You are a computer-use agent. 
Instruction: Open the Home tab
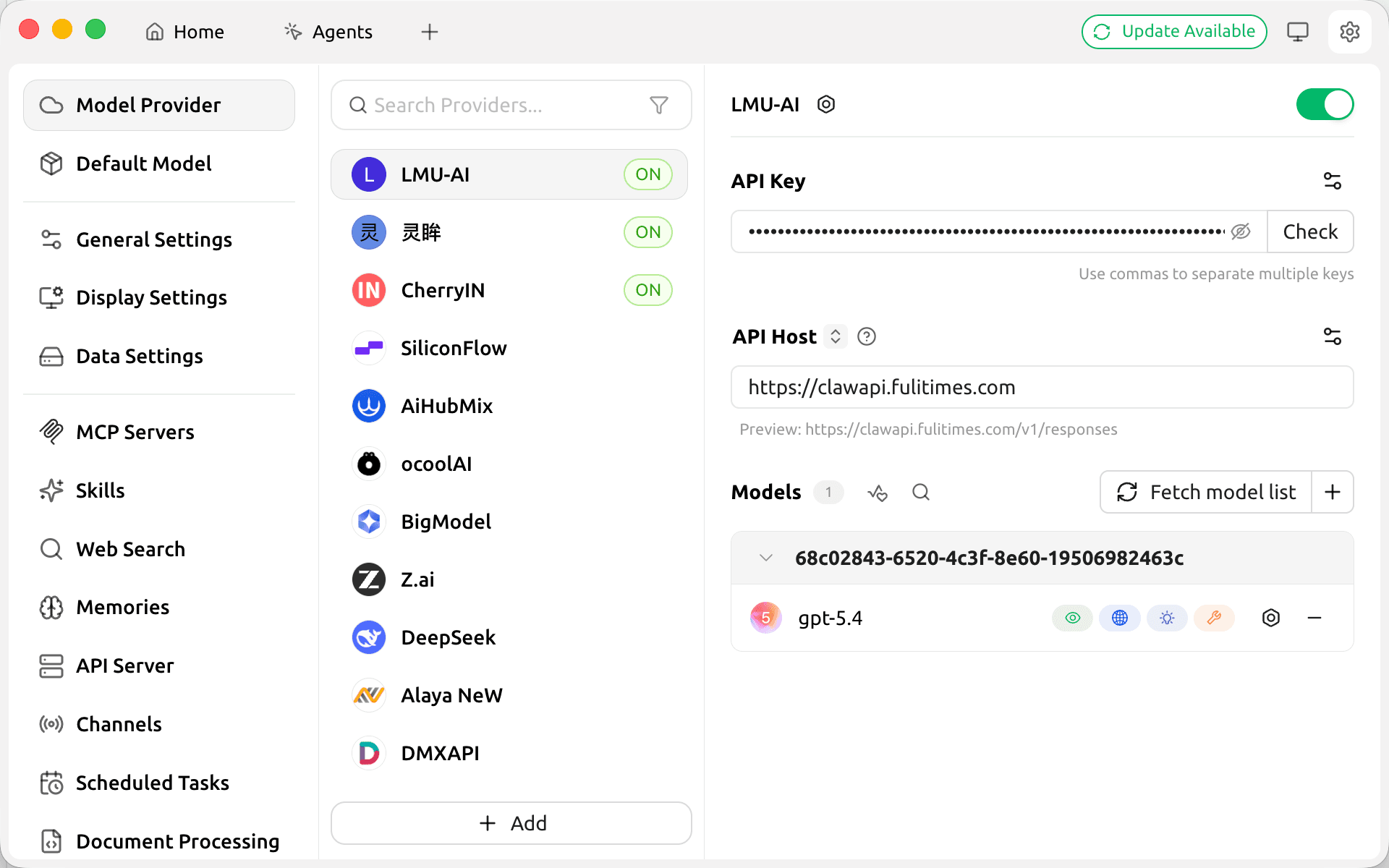pyautogui.click(x=184, y=32)
